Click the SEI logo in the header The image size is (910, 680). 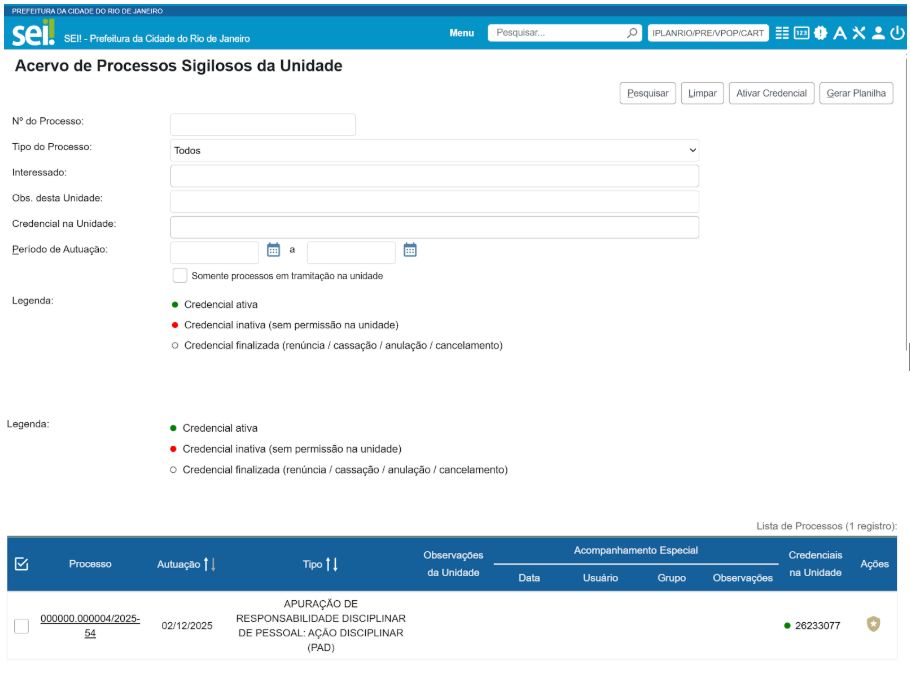pyautogui.click(x=33, y=33)
